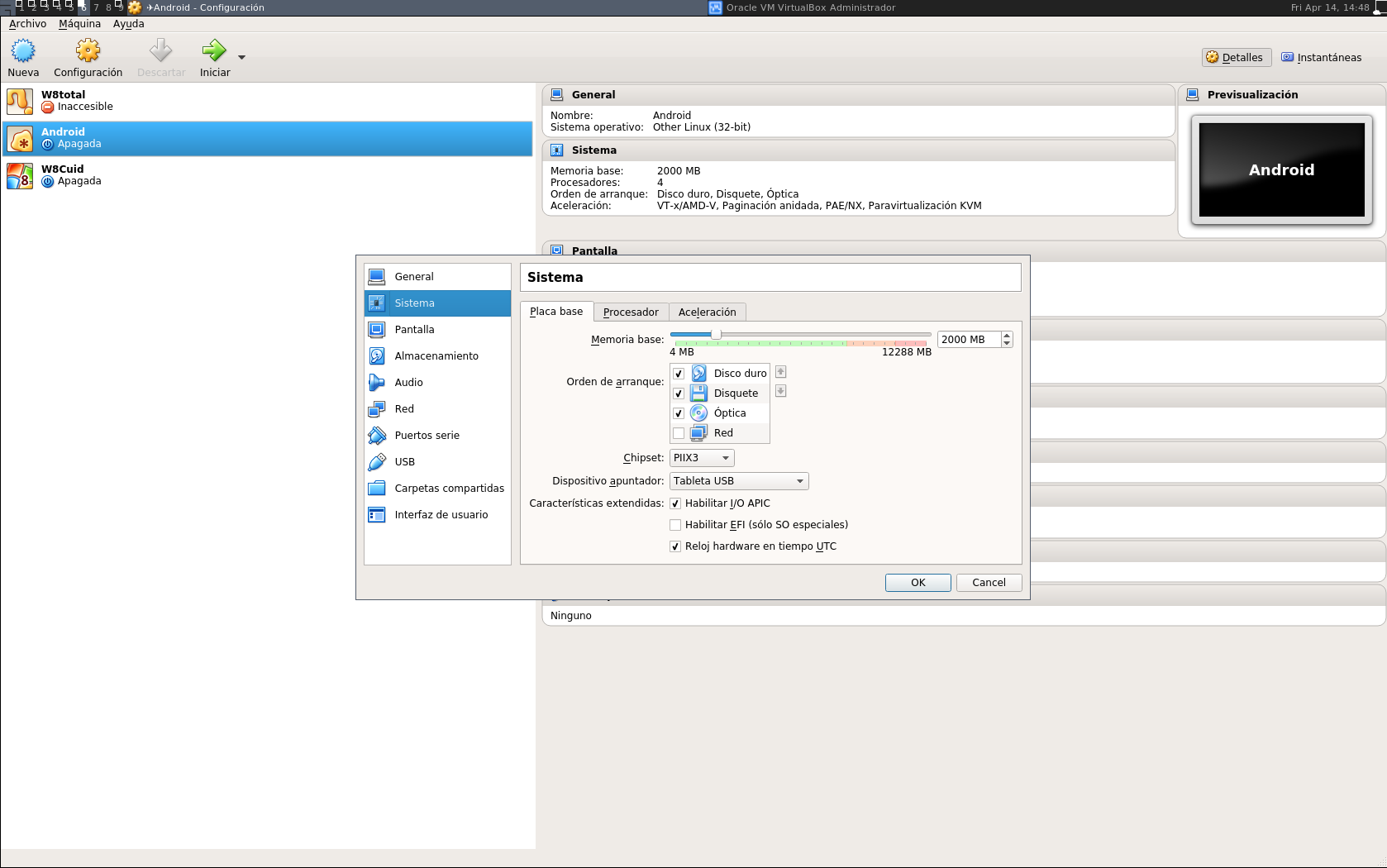Click Óptica boot device icon
This screenshot has height=868, width=1387.
[x=699, y=413]
